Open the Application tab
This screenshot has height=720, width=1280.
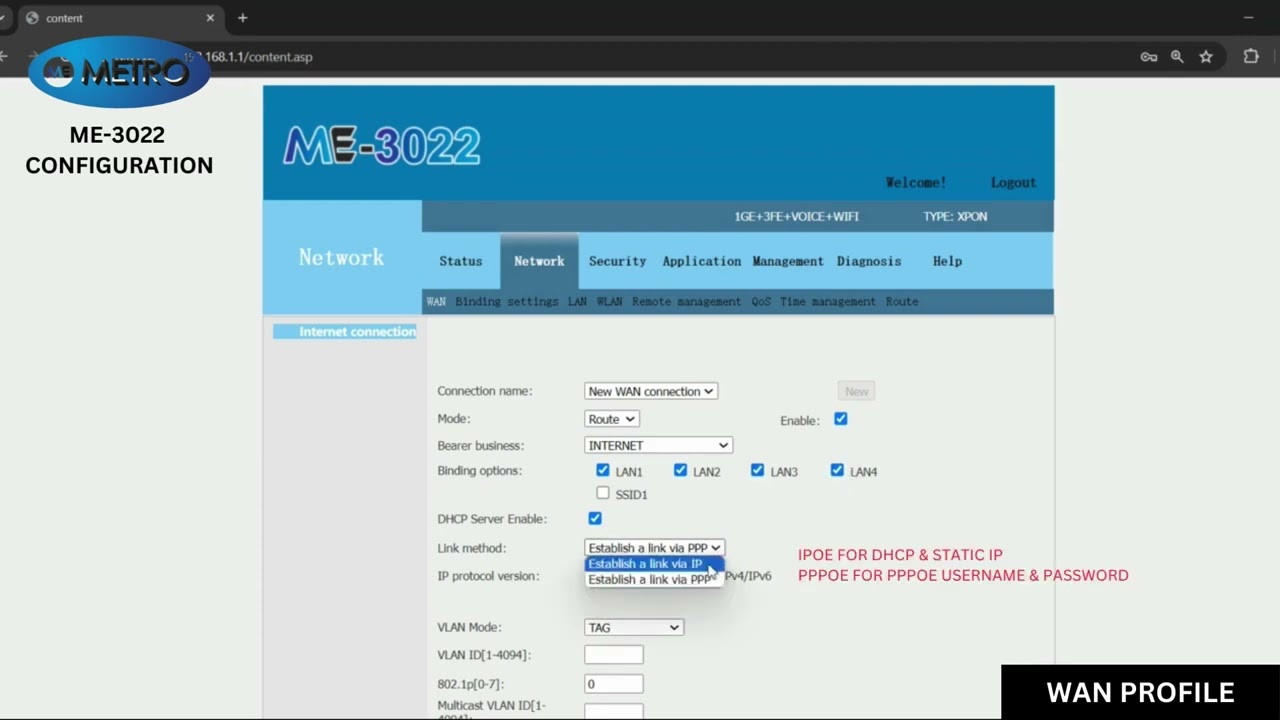point(701,261)
